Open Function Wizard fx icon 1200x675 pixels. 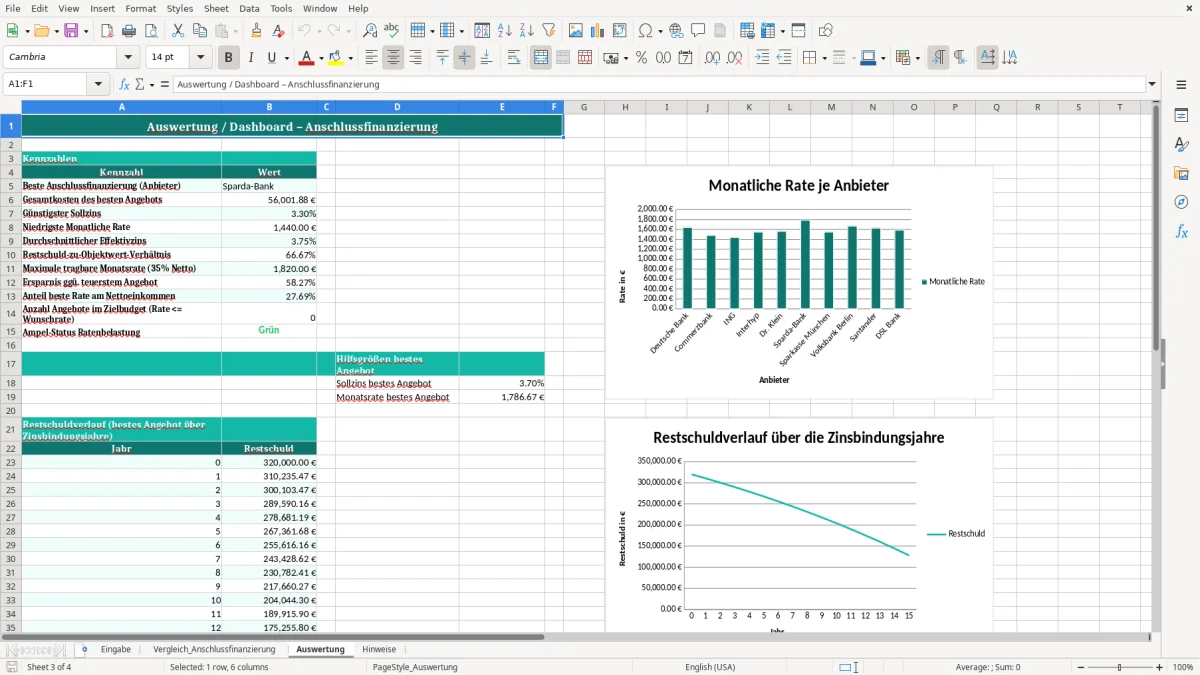(x=124, y=84)
